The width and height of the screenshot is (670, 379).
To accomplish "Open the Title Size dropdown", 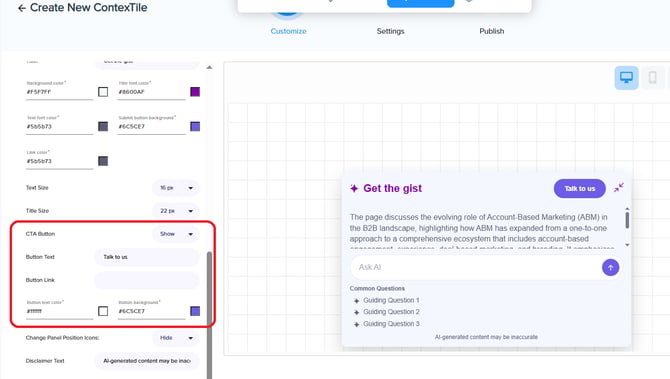I will tap(176, 211).
